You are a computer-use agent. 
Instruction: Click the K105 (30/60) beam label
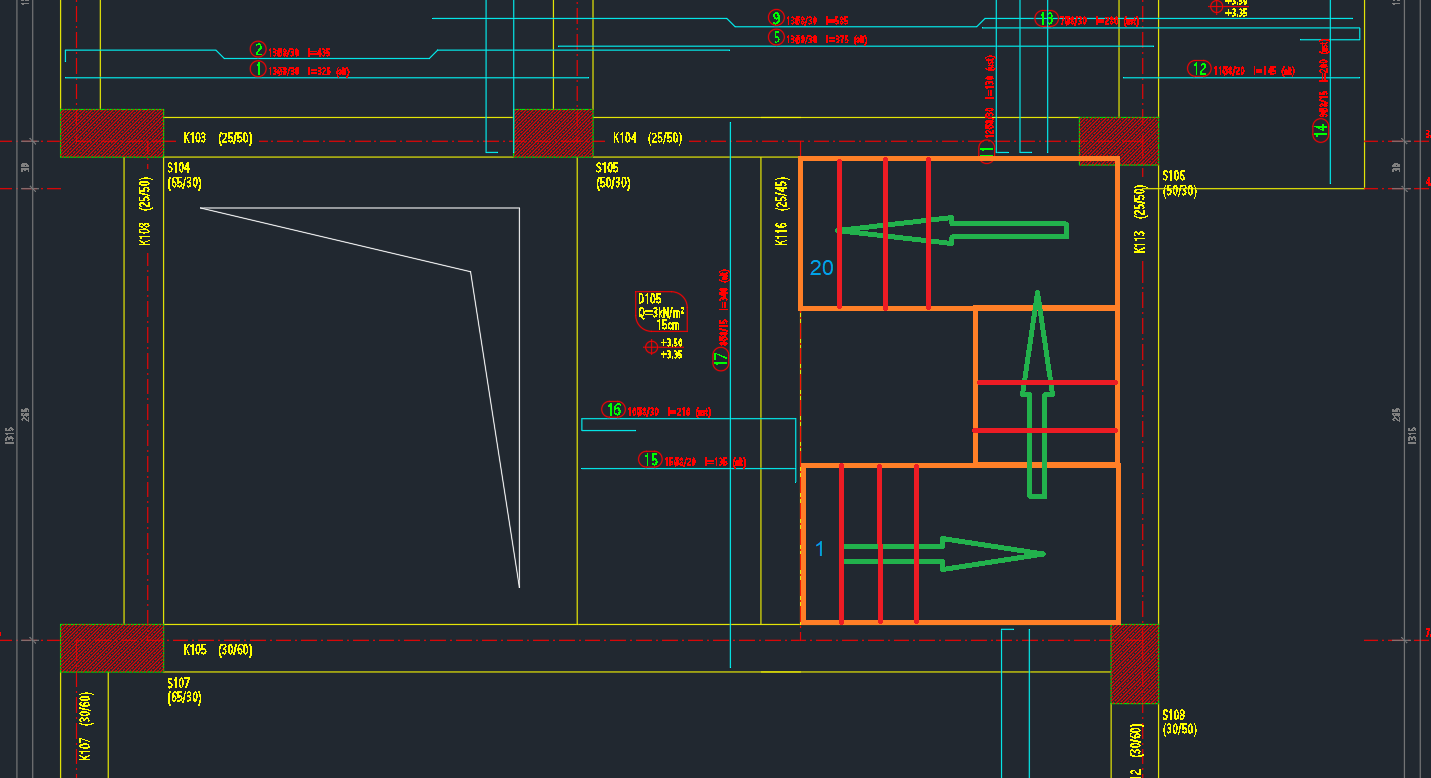coord(217,650)
